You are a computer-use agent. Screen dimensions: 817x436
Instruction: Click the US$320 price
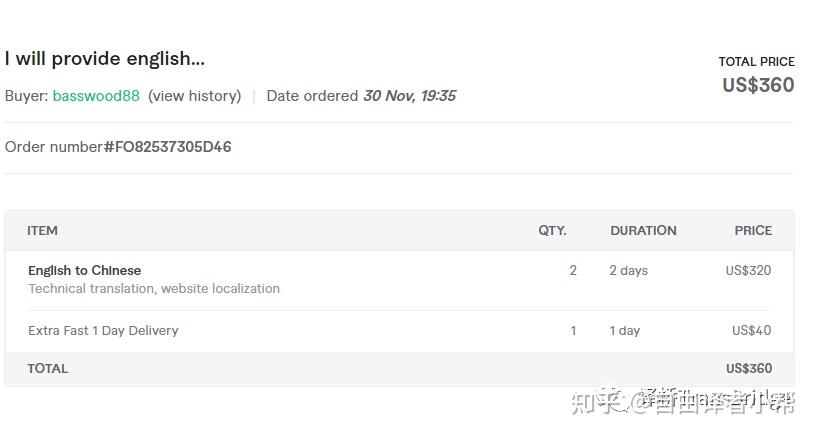click(748, 271)
